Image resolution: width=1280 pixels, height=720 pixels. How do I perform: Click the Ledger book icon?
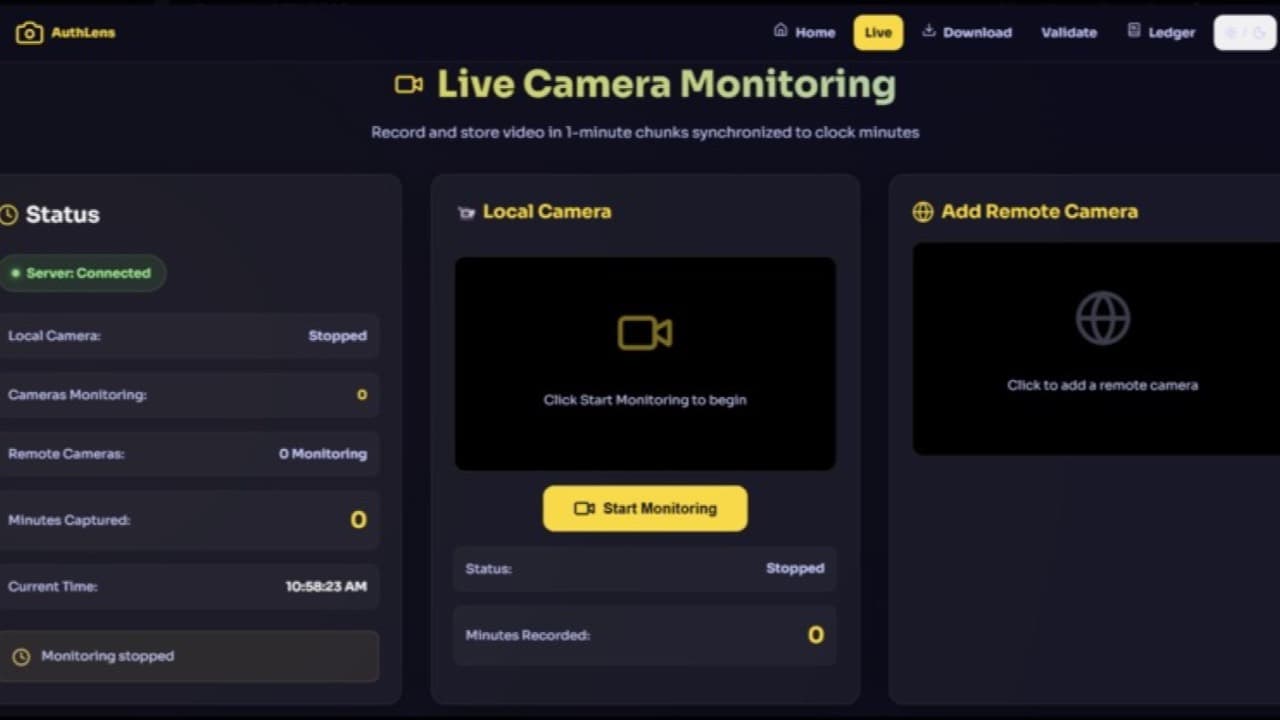pyautogui.click(x=1133, y=31)
